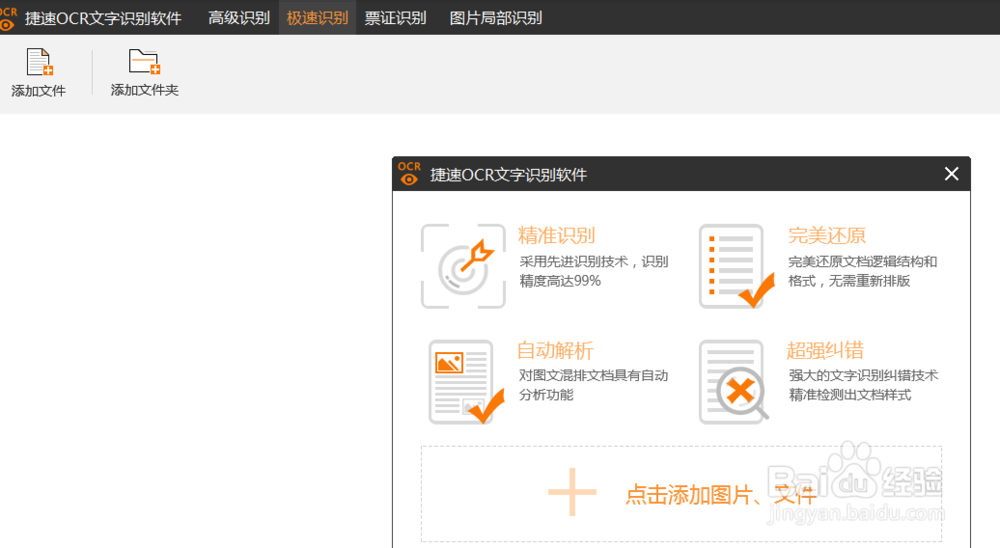Click the text 精准检测出文档样式
The image size is (1000, 548).
click(x=850, y=395)
